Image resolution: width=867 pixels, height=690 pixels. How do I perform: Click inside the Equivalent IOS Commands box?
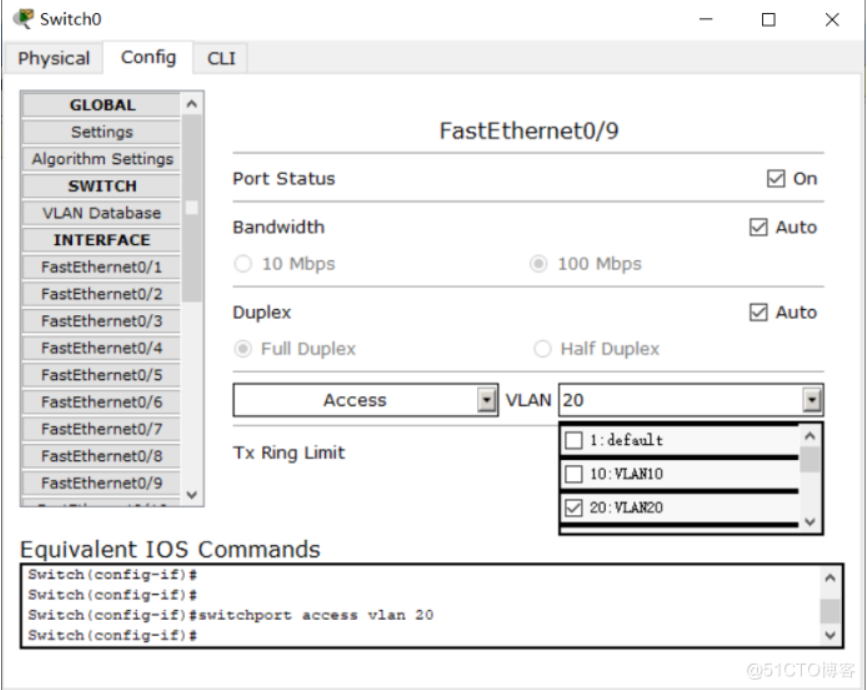click(x=420, y=605)
